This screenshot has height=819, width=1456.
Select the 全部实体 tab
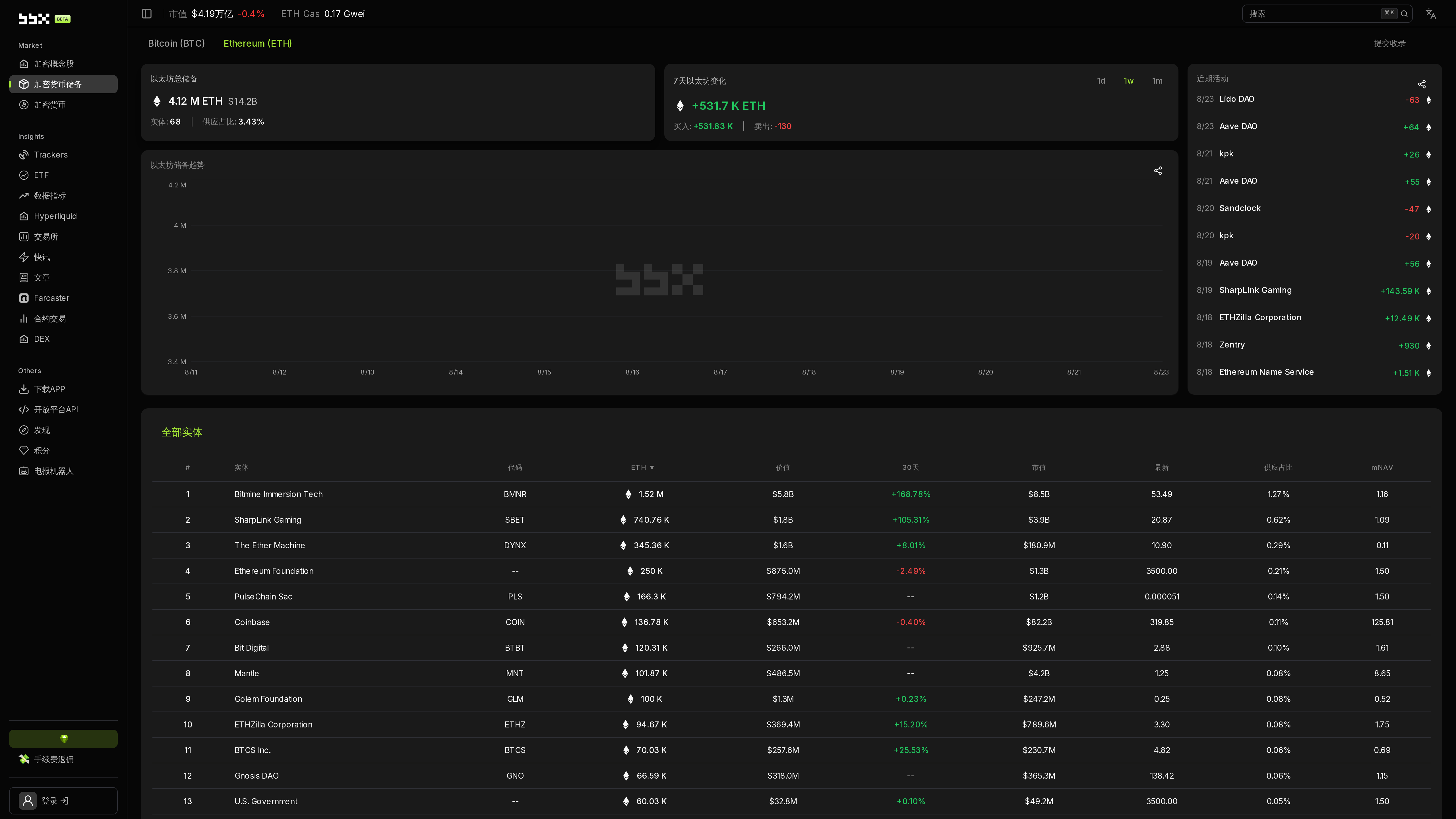click(x=181, y=432)
